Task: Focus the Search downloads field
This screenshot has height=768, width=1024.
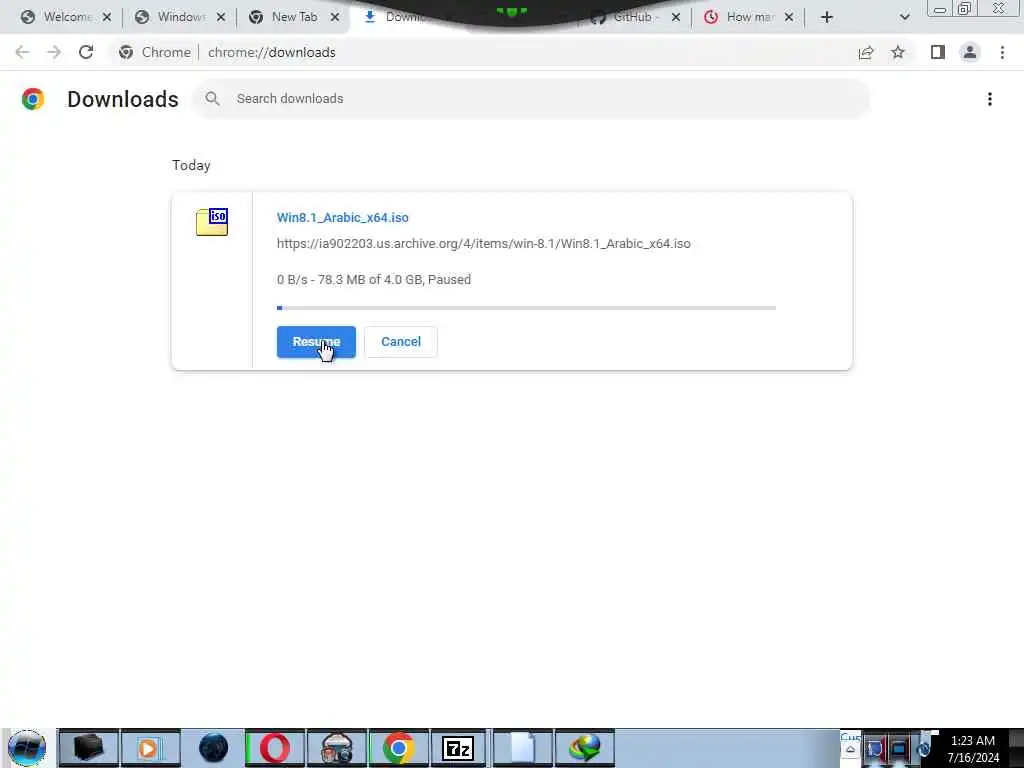Action: tap(531, 99)
